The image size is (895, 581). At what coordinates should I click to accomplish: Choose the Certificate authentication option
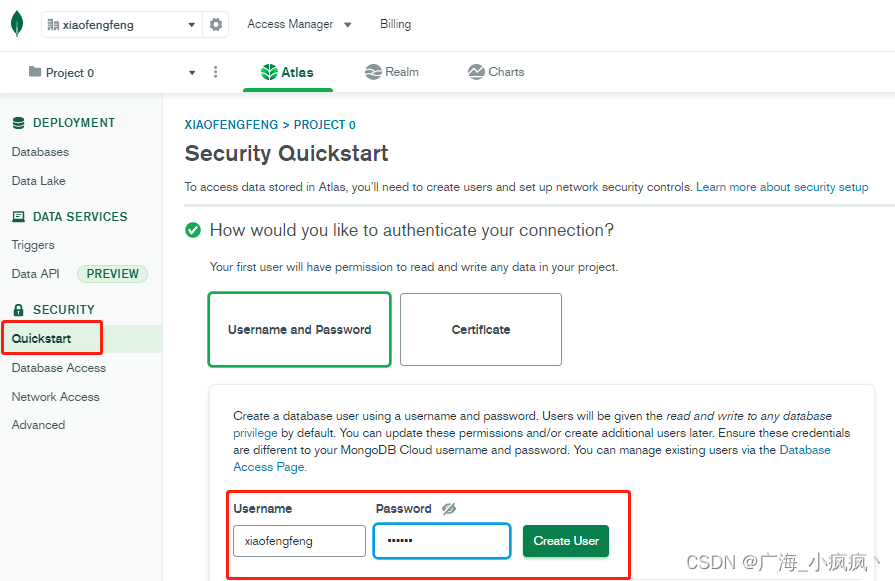coord(480,329)
